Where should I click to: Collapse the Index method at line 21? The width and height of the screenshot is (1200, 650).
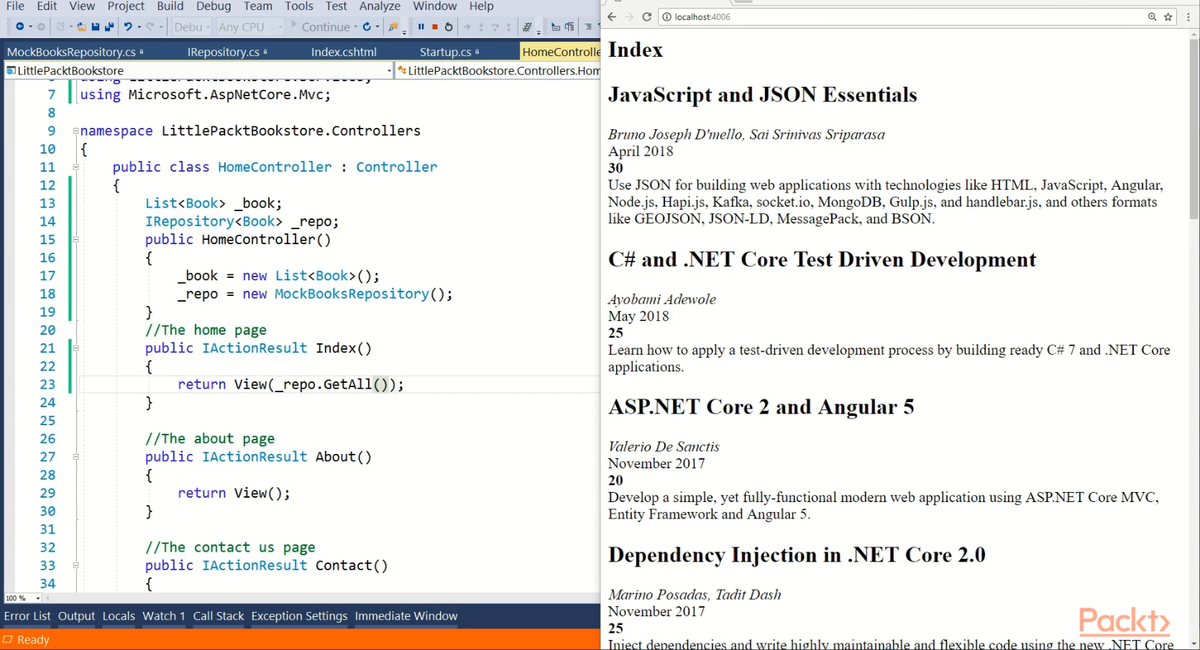coord(76,349)
